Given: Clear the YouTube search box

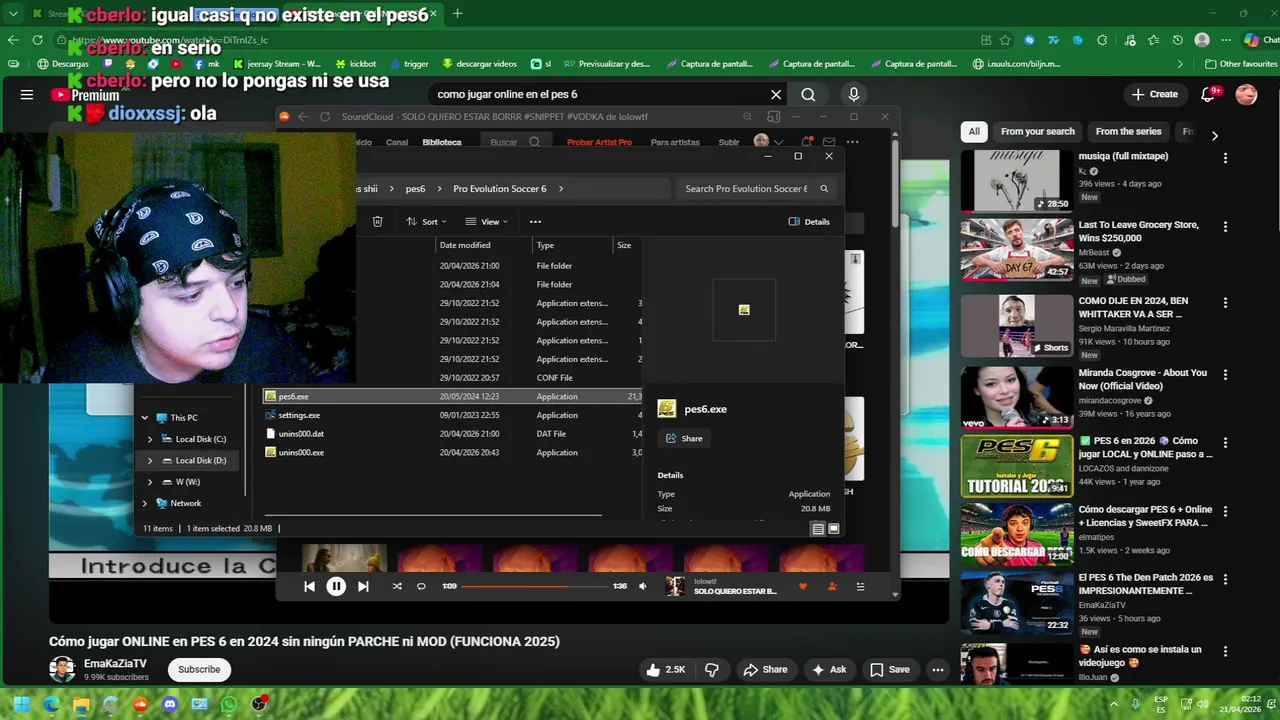Looking at the screenshot, I should click(775, 94).
